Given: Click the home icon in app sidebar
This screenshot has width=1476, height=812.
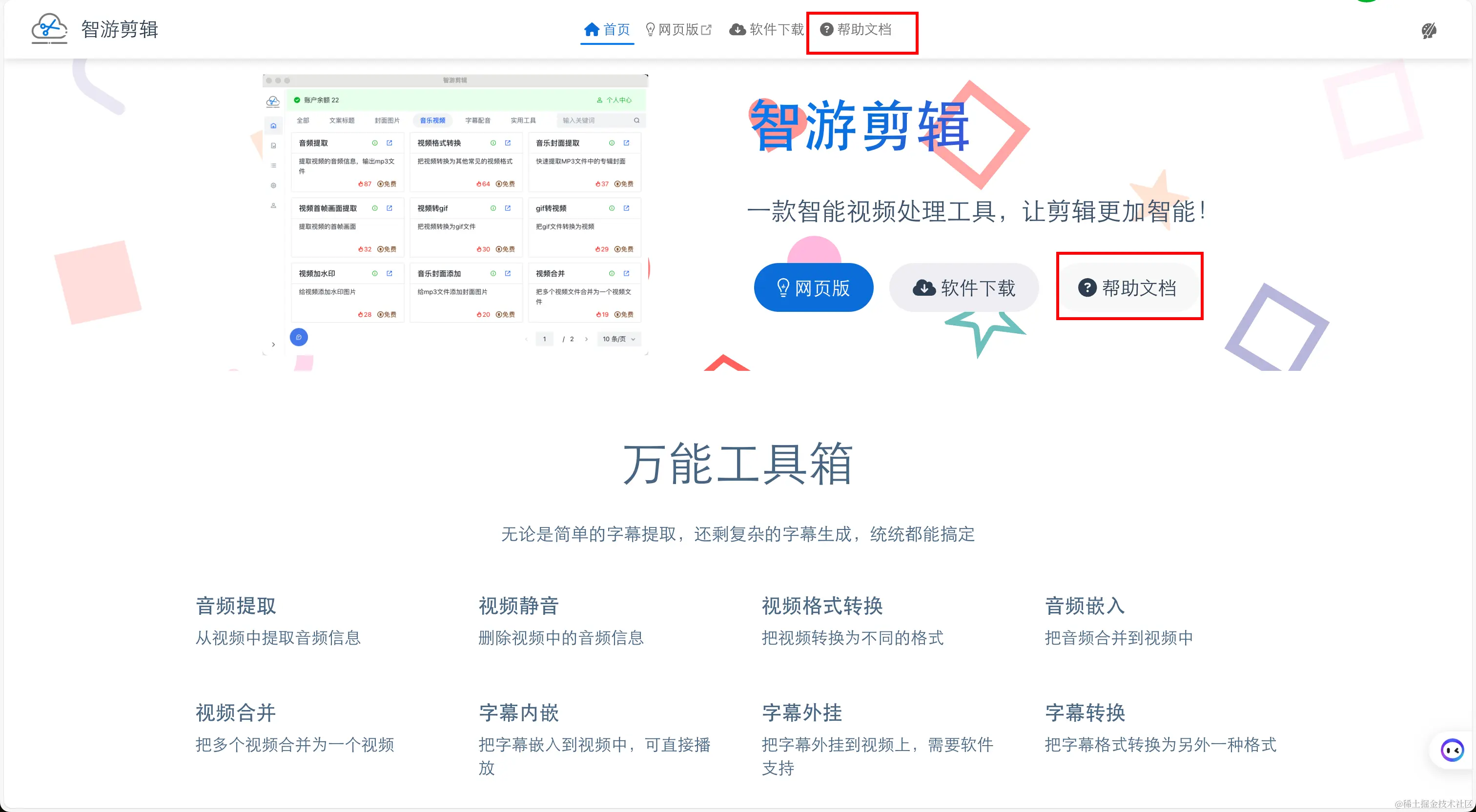Looking at the screenshot, I should point(273,125).
